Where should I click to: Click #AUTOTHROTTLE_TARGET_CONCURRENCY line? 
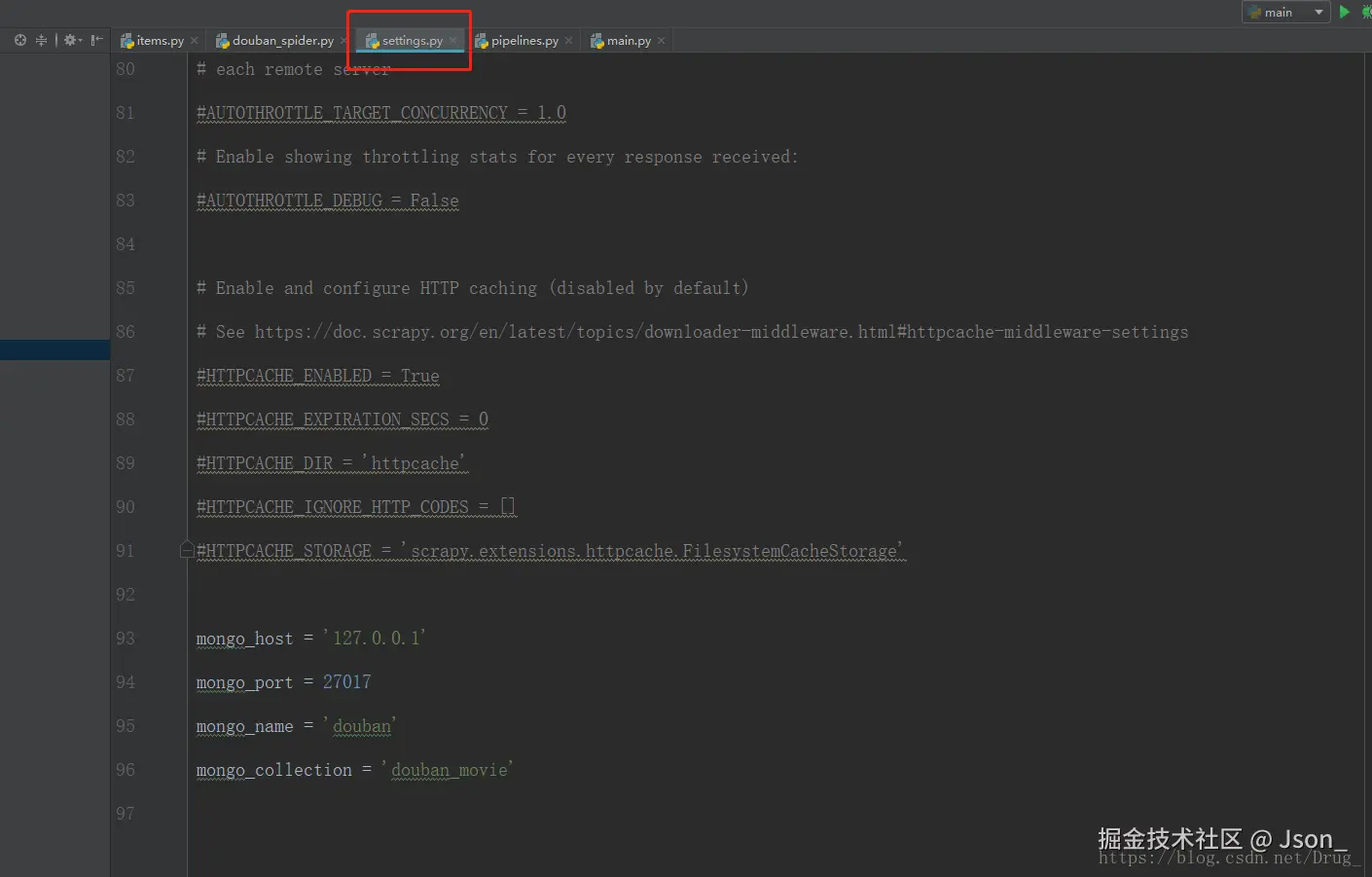(x=380, y=113)
